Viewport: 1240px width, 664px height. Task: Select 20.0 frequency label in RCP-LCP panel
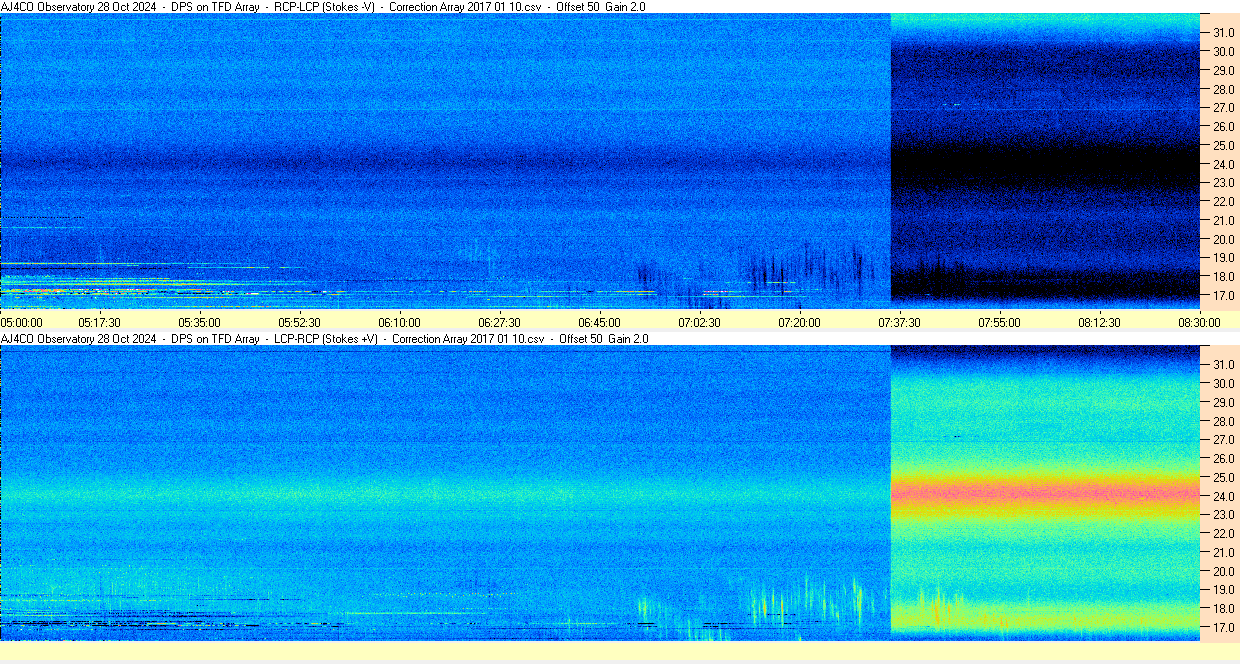[x=1224, y=239]
